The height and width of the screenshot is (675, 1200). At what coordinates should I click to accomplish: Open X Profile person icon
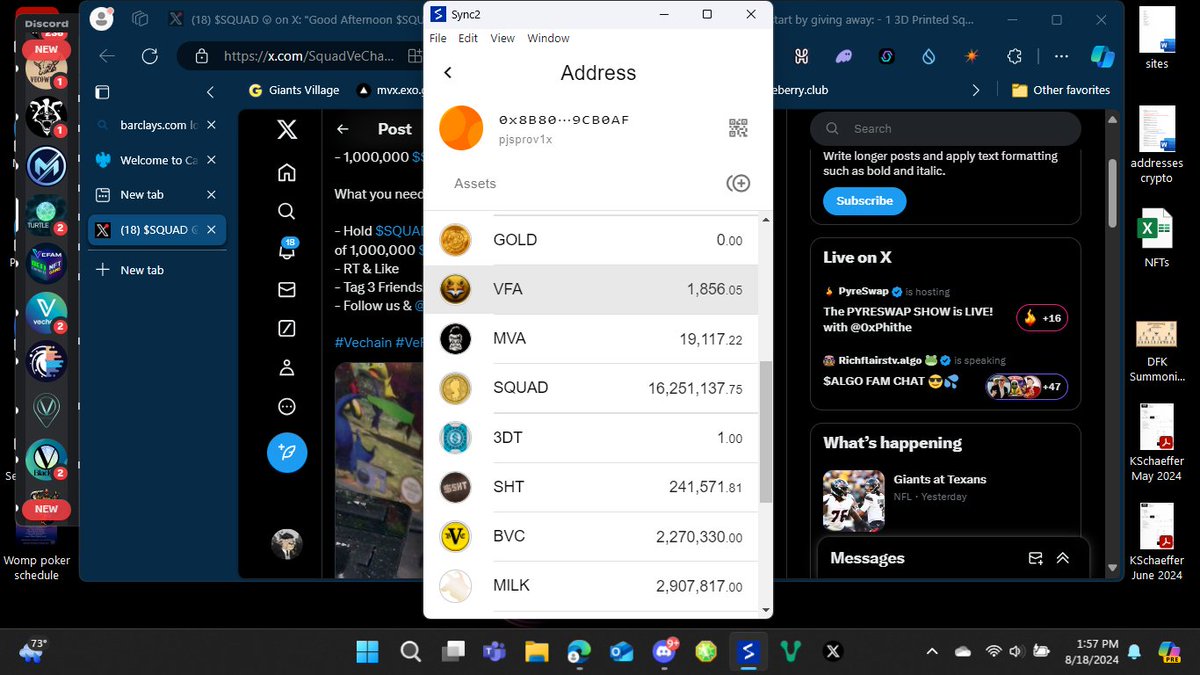287,368
